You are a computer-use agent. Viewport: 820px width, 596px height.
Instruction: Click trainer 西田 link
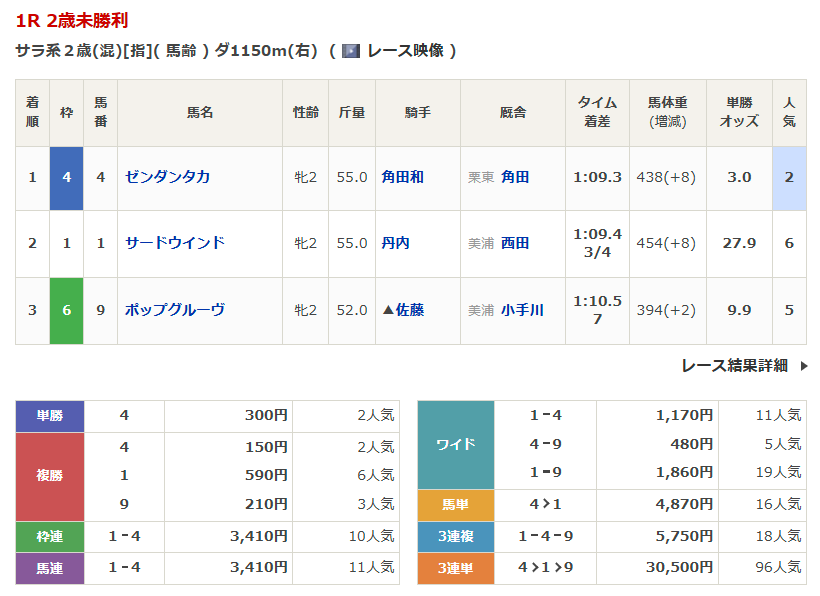coord(515,243)
